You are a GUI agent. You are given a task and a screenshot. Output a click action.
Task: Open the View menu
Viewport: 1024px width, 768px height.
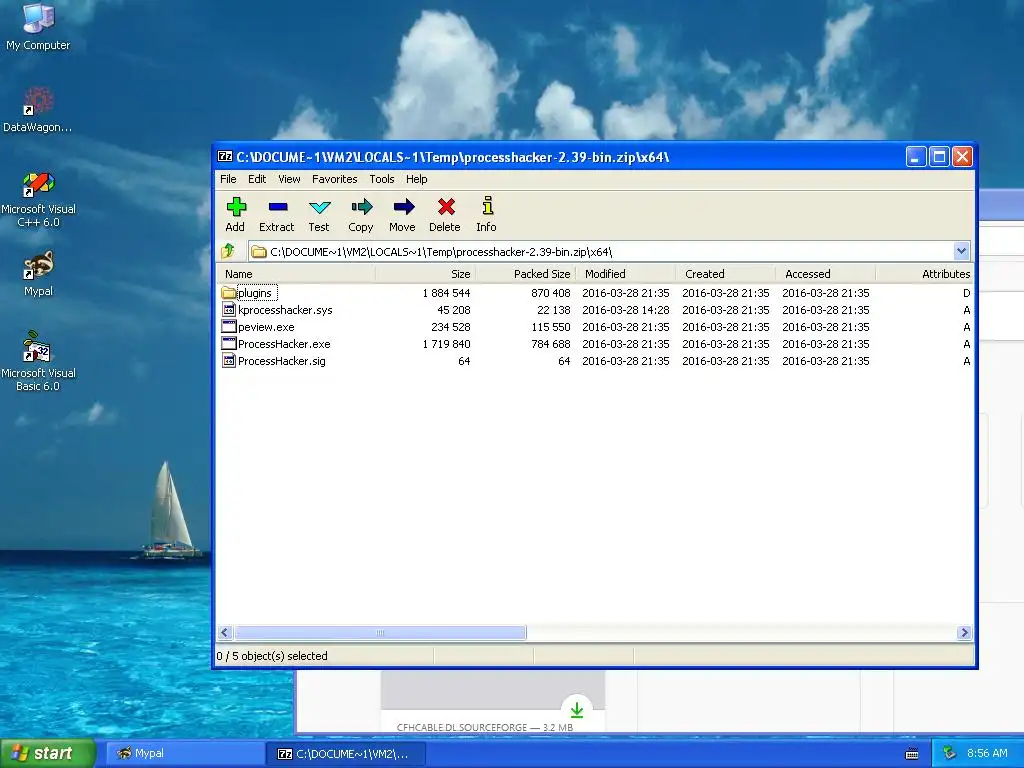[289, 179]
